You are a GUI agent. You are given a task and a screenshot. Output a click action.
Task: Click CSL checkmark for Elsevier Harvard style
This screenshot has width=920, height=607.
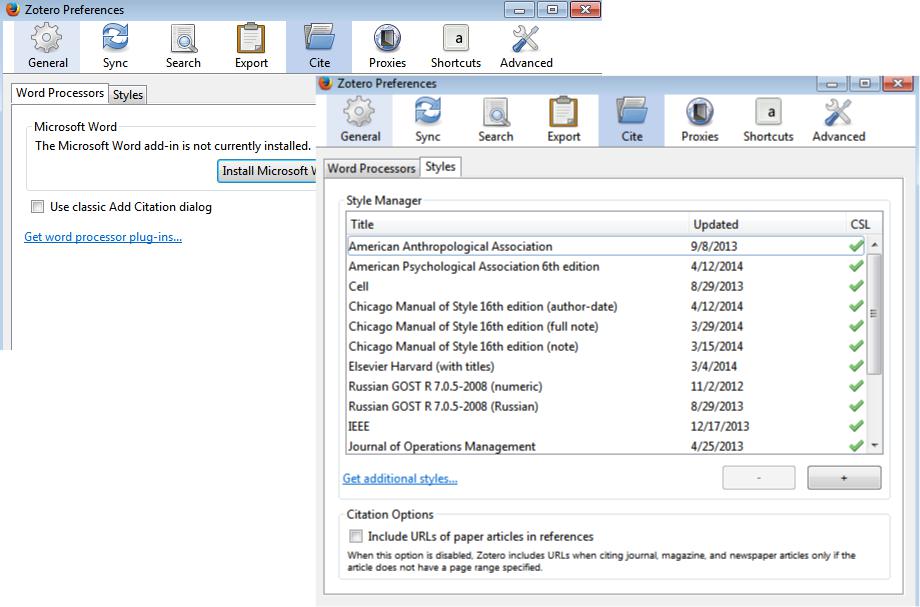[856, 366]
